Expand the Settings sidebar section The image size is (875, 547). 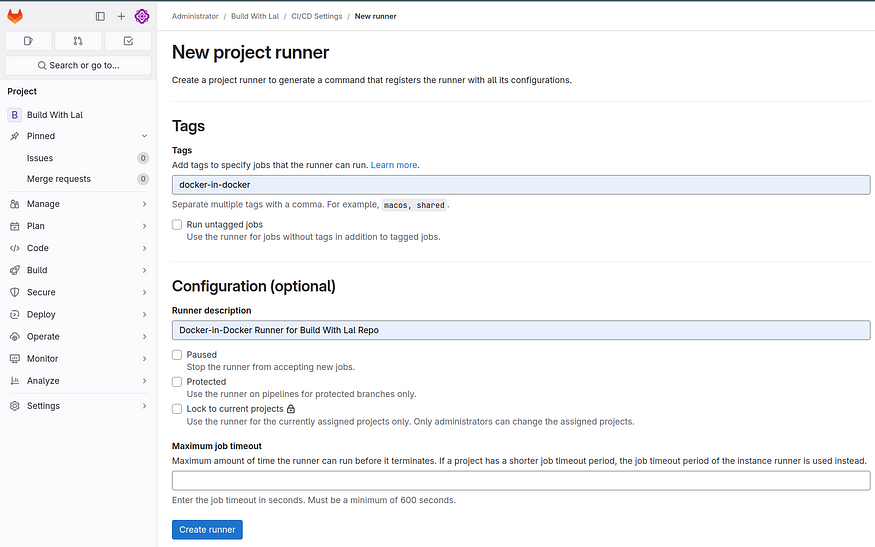[78, 406]
